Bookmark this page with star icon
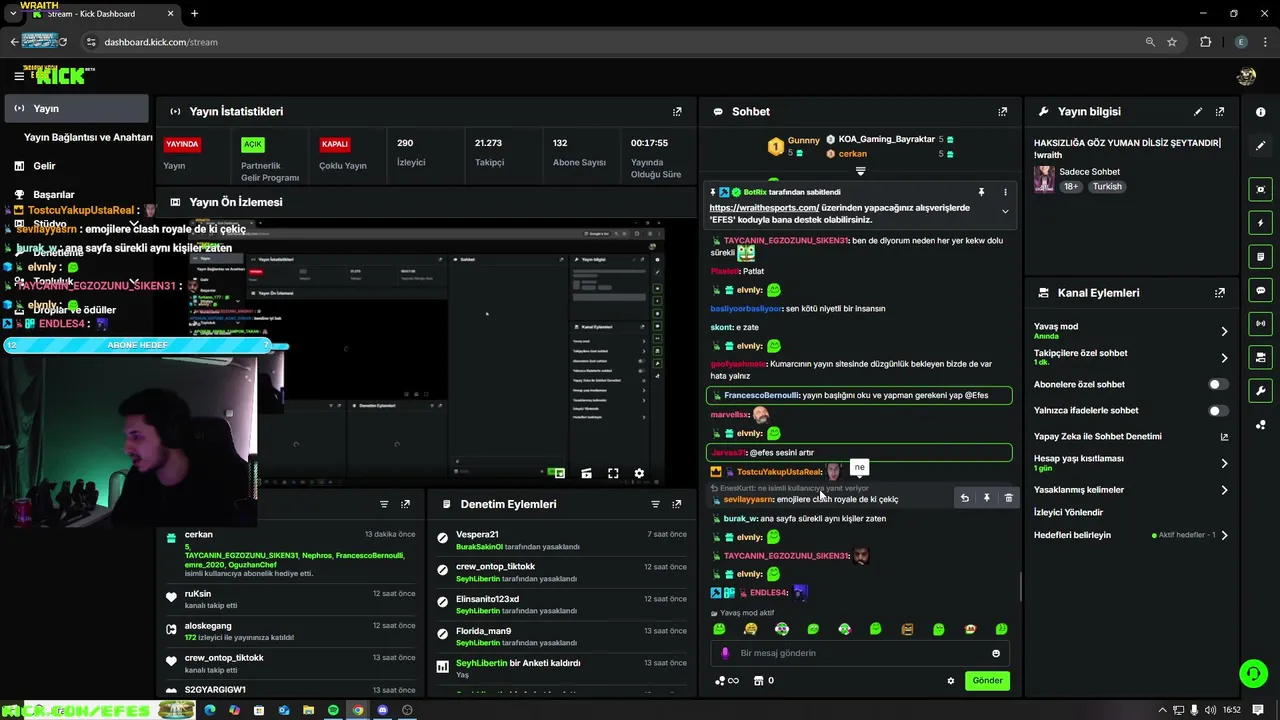Screen dimensions: 1280x720 tap(1172, 42)
